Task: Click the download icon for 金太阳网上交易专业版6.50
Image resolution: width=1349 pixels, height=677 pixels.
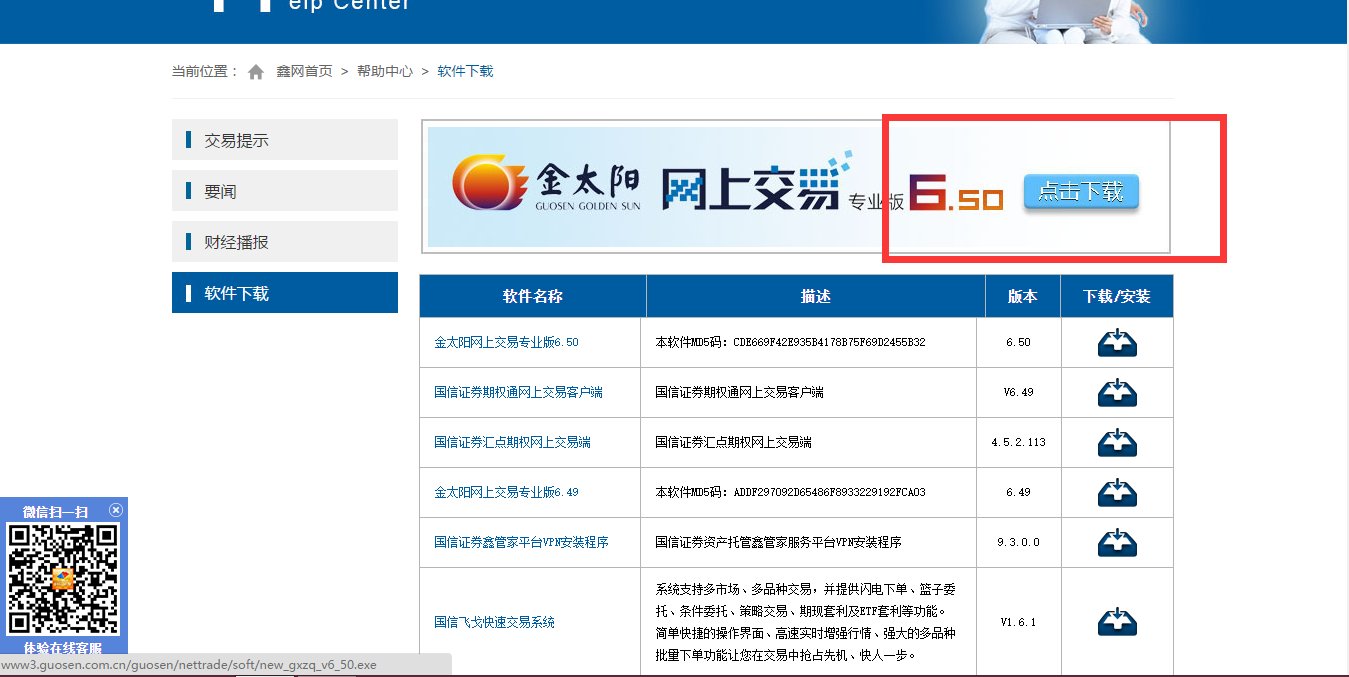Action: point(1117,342)
